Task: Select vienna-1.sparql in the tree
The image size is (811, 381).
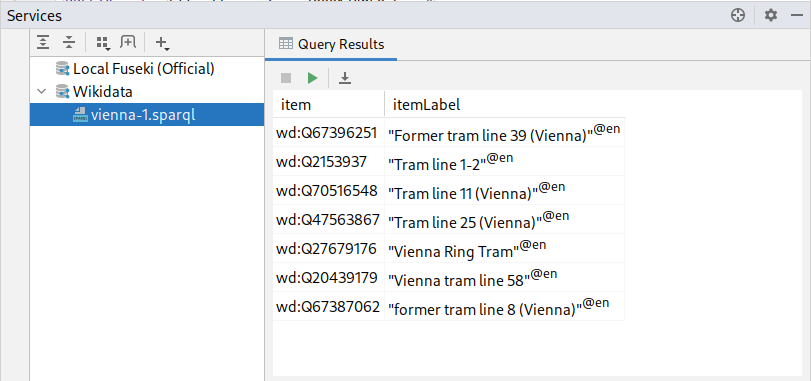Action: tap(134, 115)
